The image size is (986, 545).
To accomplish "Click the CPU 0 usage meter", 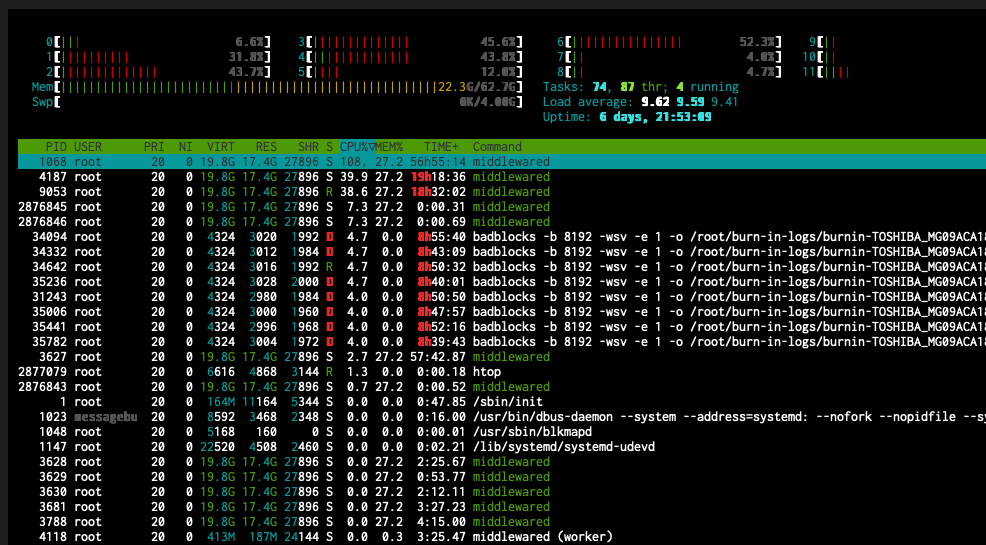I will point(158,42).
